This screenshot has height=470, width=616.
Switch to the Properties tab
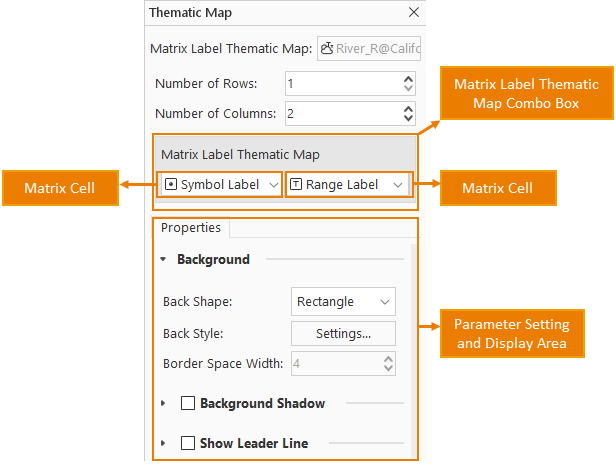coord(191,228)
